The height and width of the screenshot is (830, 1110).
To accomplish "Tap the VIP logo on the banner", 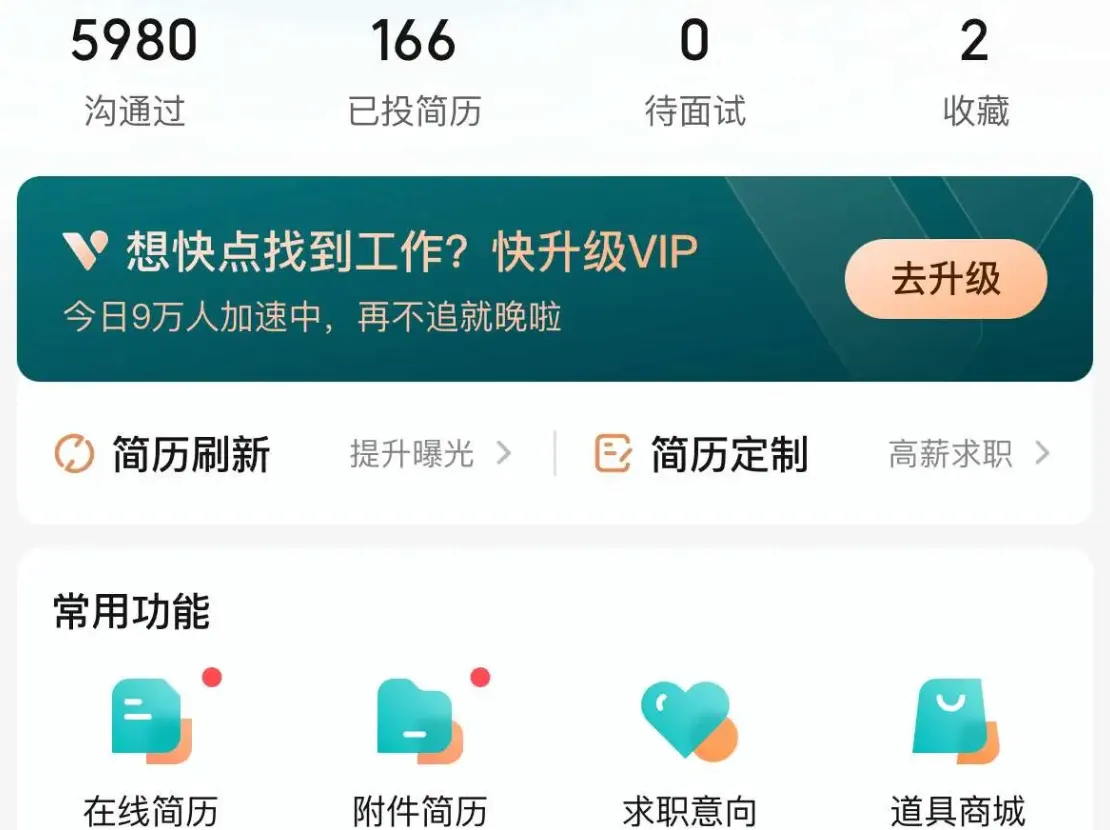I will click(x=85, y=251).
